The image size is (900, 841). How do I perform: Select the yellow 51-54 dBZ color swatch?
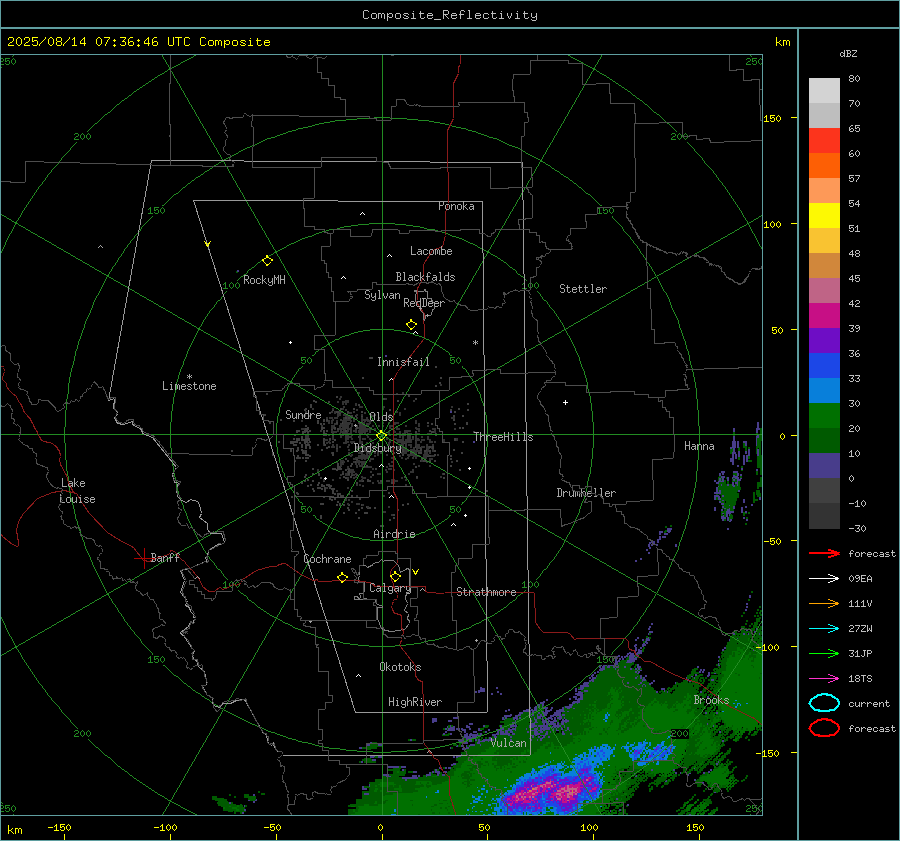pos(824,215)
